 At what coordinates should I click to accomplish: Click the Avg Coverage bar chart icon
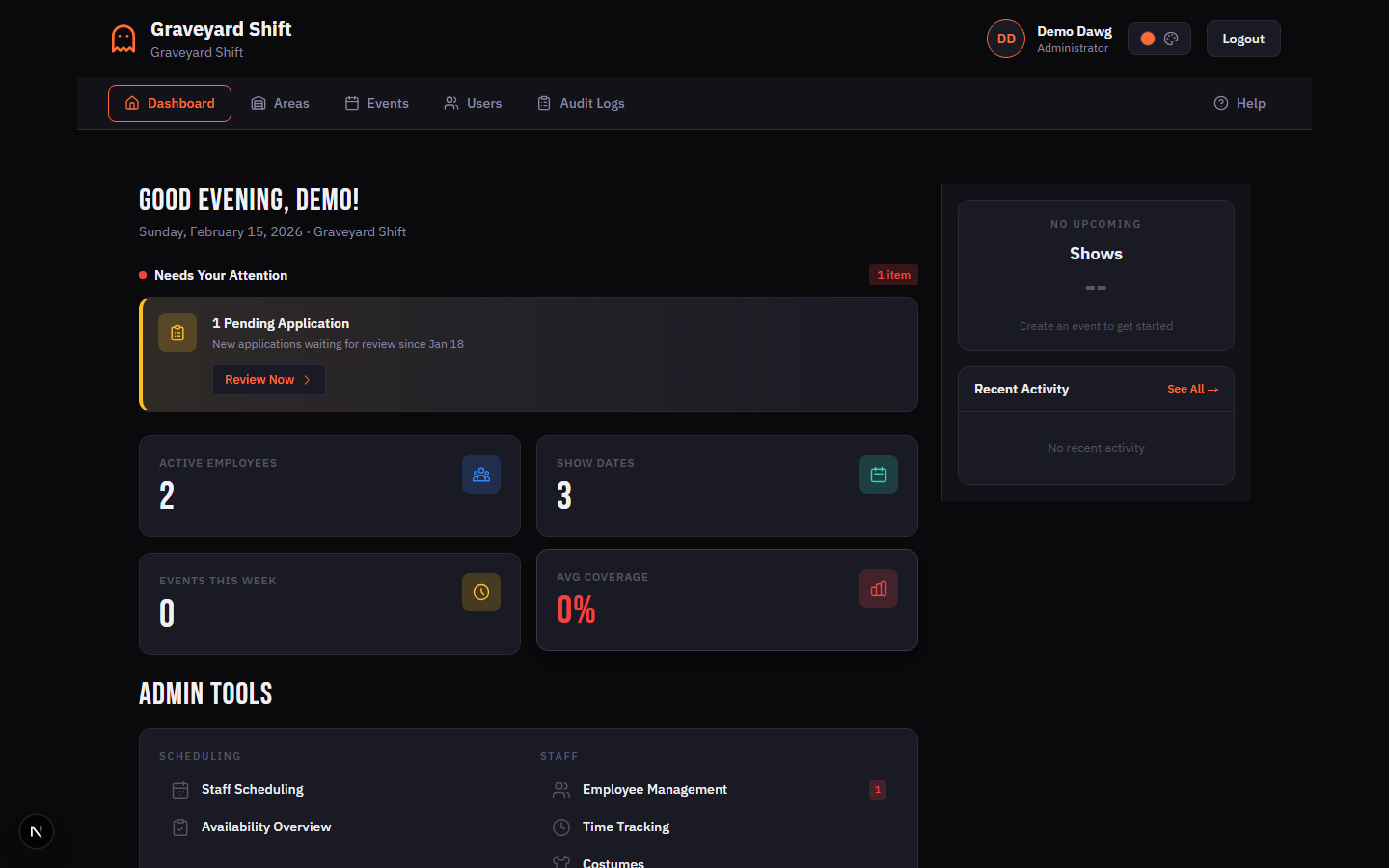point(879,588)
